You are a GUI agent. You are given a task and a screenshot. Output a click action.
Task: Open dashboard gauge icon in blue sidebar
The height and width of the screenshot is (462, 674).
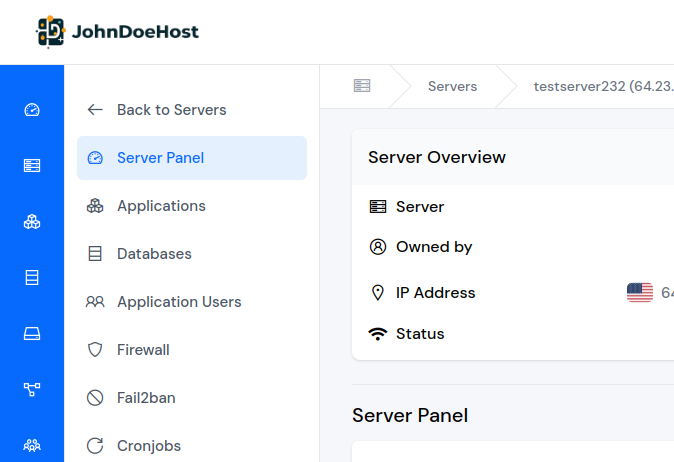tap(32, 110)
